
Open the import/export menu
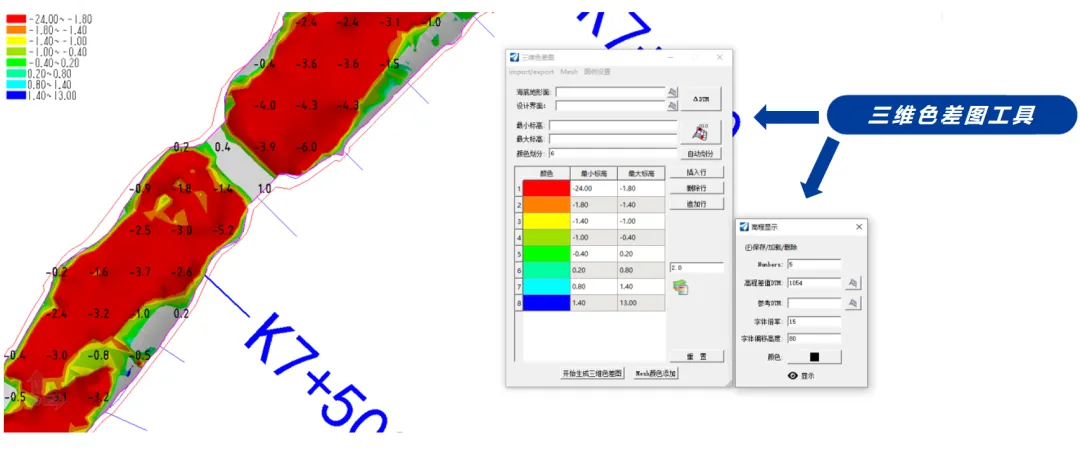coord(531,72)
